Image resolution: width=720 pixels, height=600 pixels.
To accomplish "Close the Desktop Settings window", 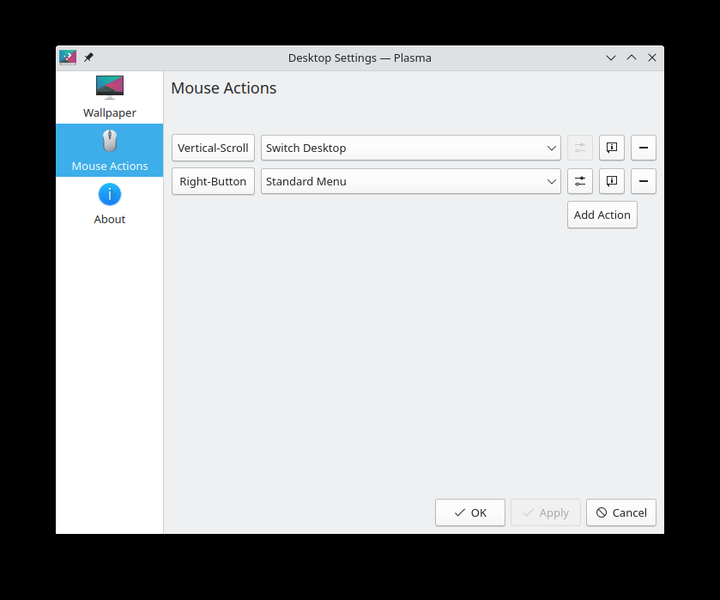I will point(652,58).
